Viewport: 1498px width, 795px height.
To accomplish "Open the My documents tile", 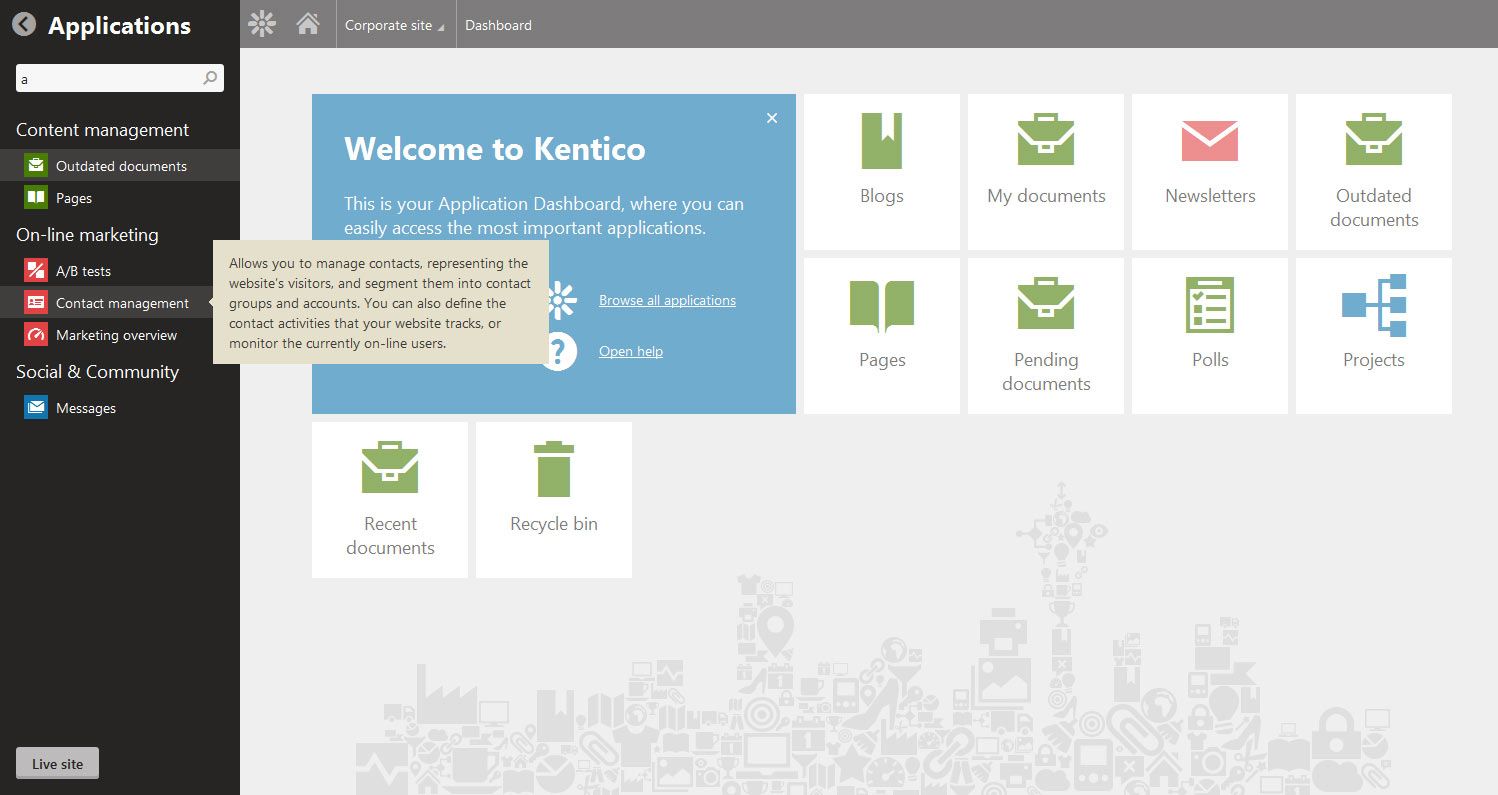I will [1046, 172].
